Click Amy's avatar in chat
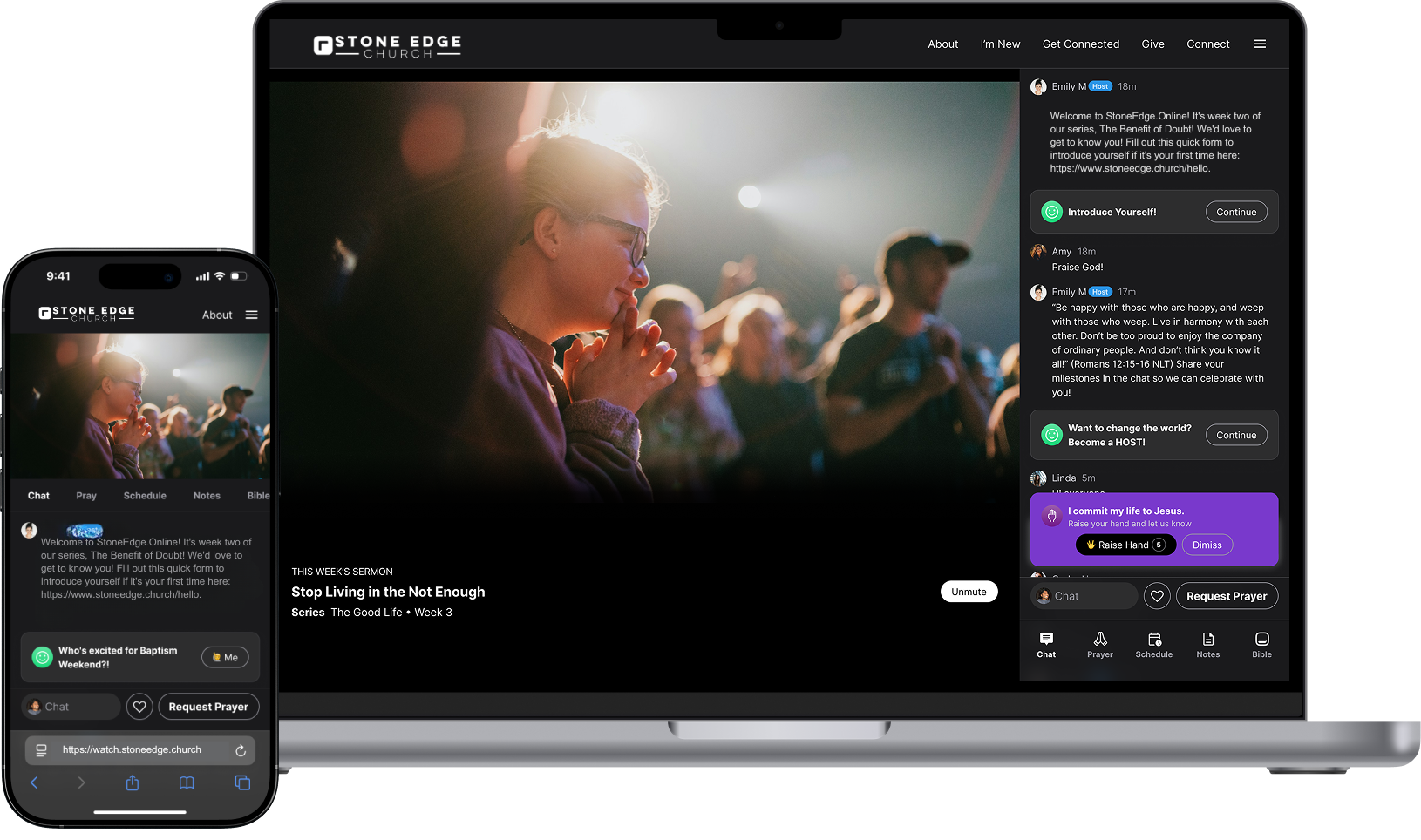This screenshot has width=1421, height=840. (x=1038, y=252)
